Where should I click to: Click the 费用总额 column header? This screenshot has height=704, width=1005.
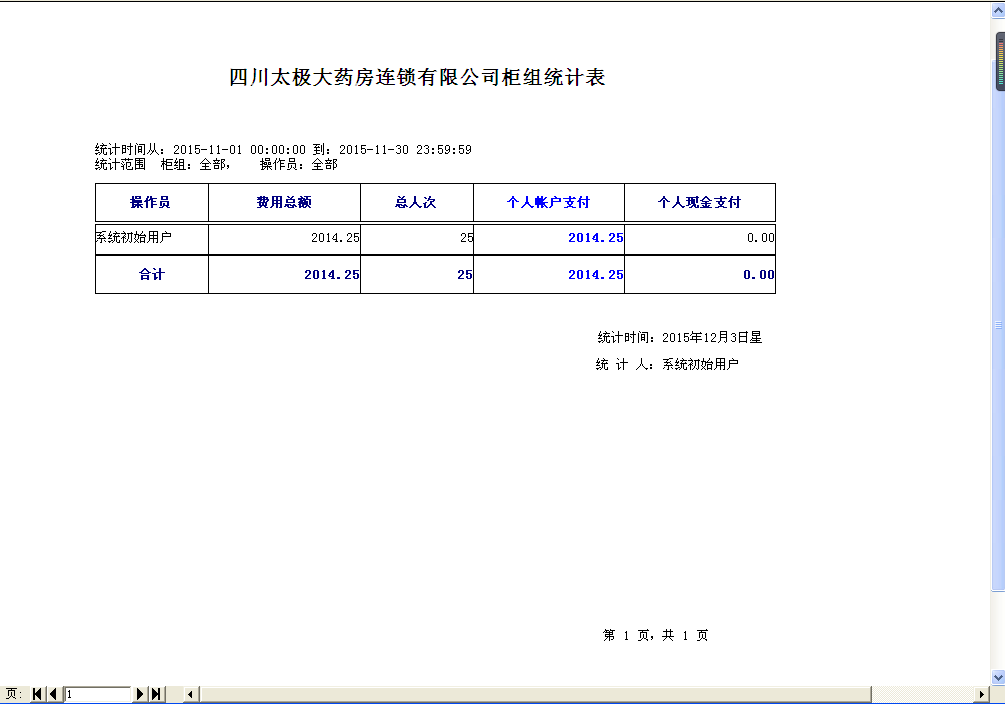coord(285,203)
